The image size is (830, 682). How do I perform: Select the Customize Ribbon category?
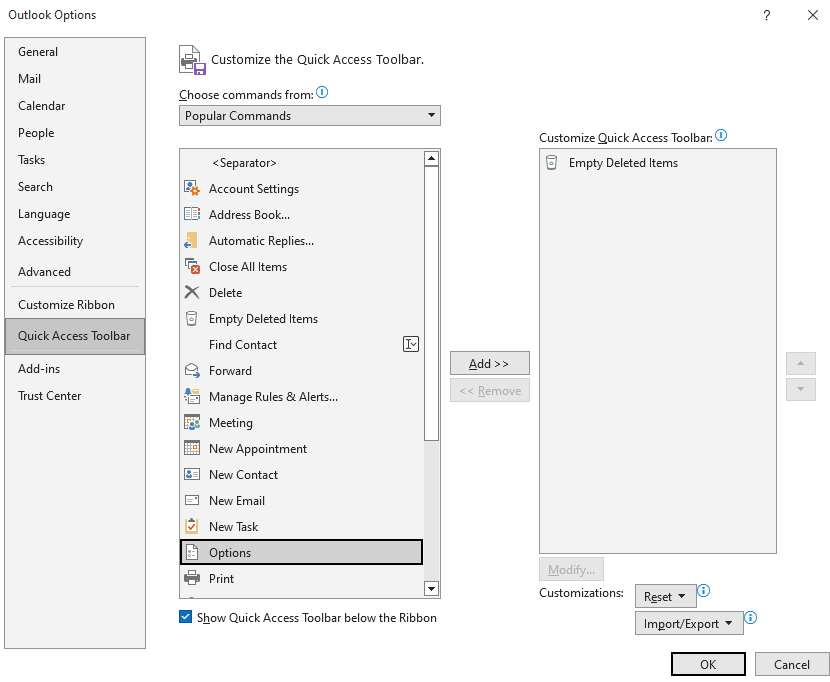(x=75, y=305)
